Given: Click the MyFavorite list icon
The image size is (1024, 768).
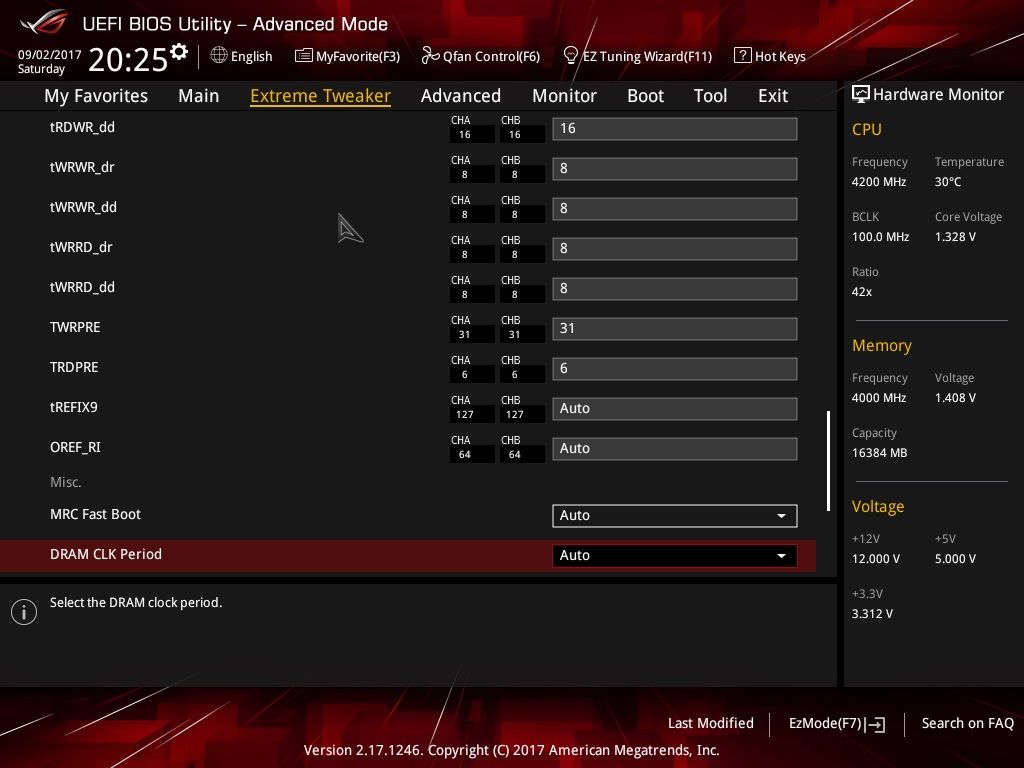Looking at the screenshot, I should [x=304, y=56].
